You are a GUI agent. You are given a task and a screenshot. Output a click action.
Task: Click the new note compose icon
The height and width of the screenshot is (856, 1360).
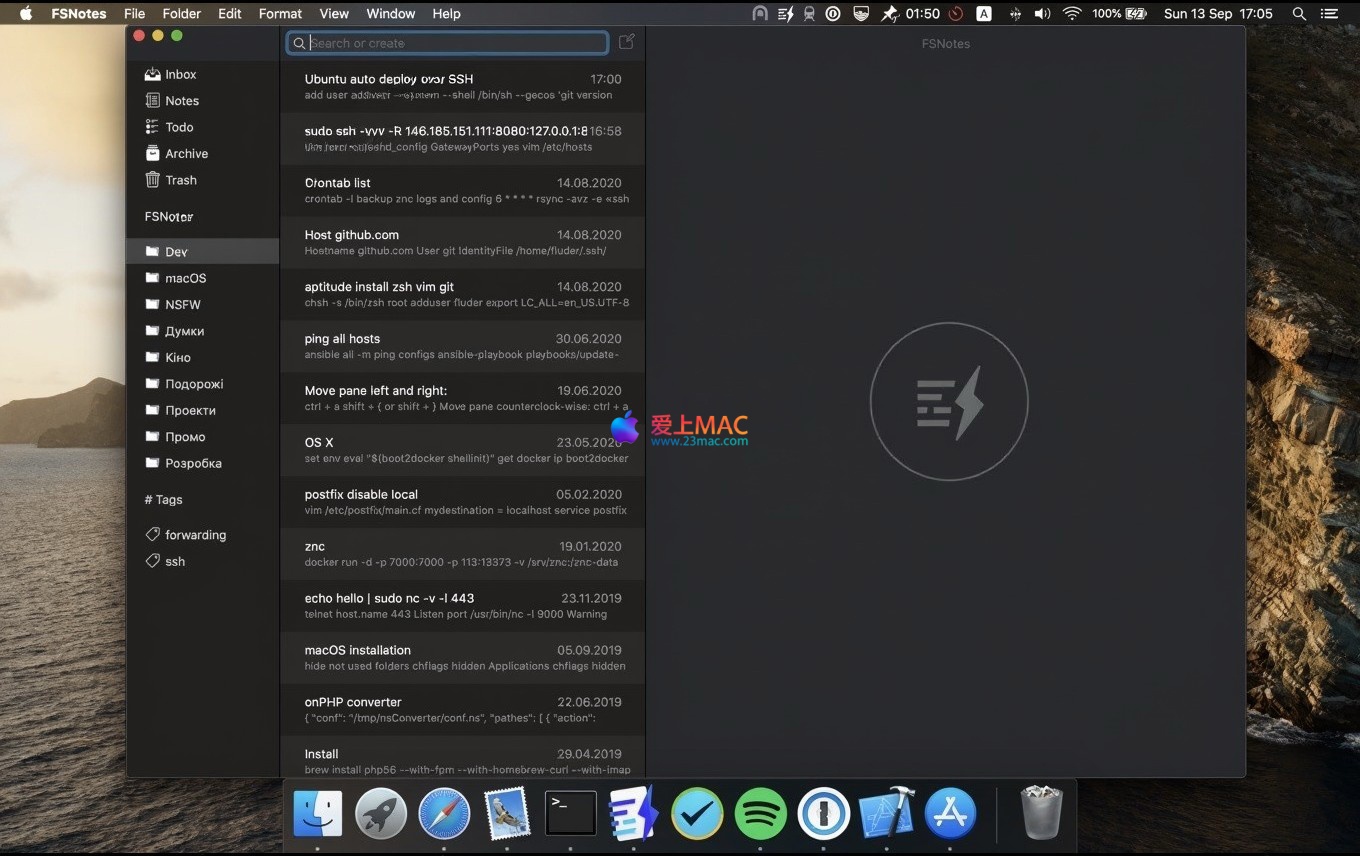(627, 42)
